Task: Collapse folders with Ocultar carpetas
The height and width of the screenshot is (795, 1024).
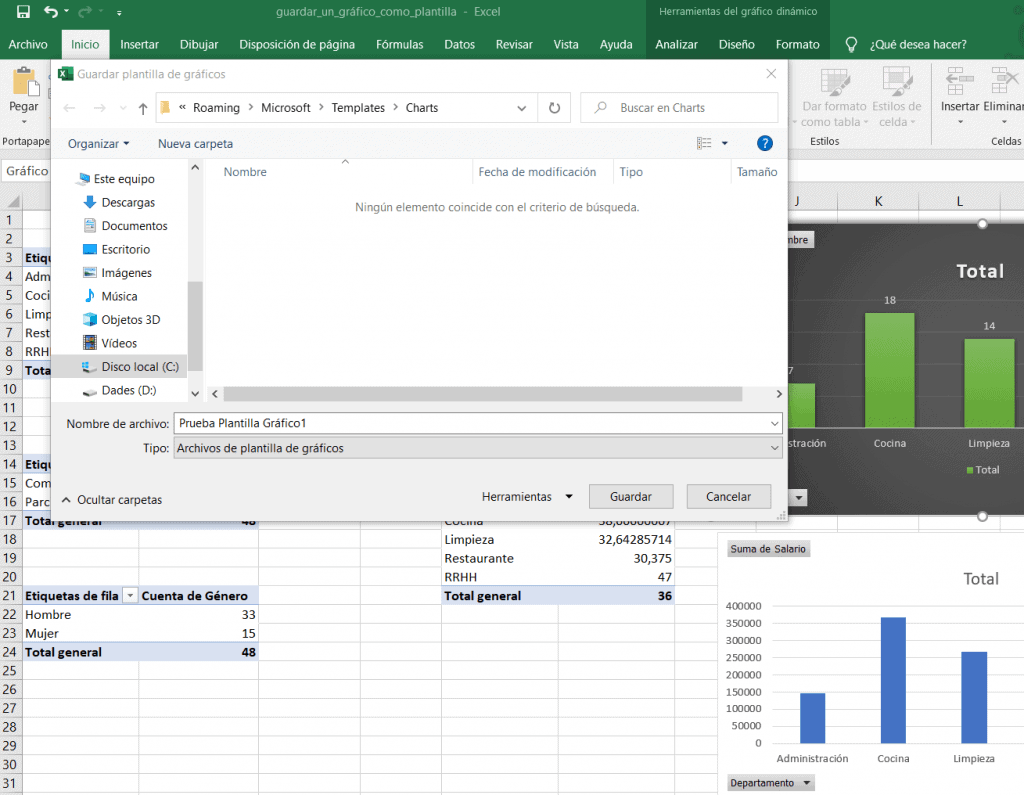Action: coord(112,500)
